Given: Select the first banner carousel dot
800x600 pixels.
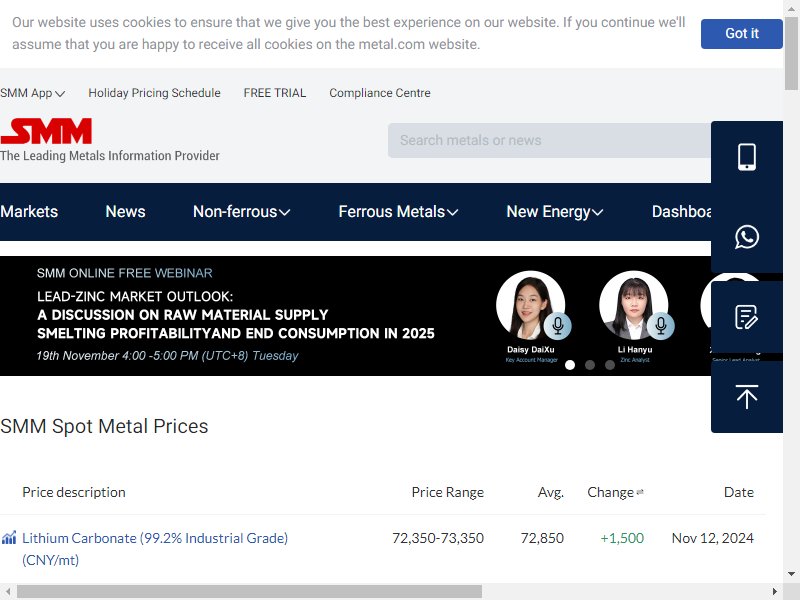Looking at the screenshot, I should coord(570,365).
